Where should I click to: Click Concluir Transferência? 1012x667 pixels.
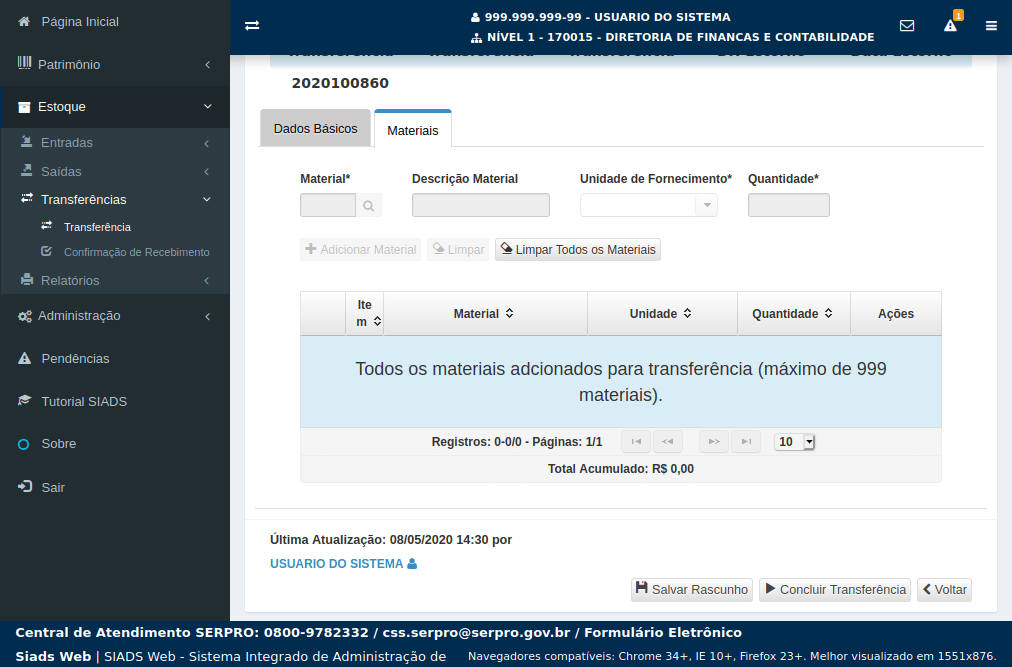(835, 590)
